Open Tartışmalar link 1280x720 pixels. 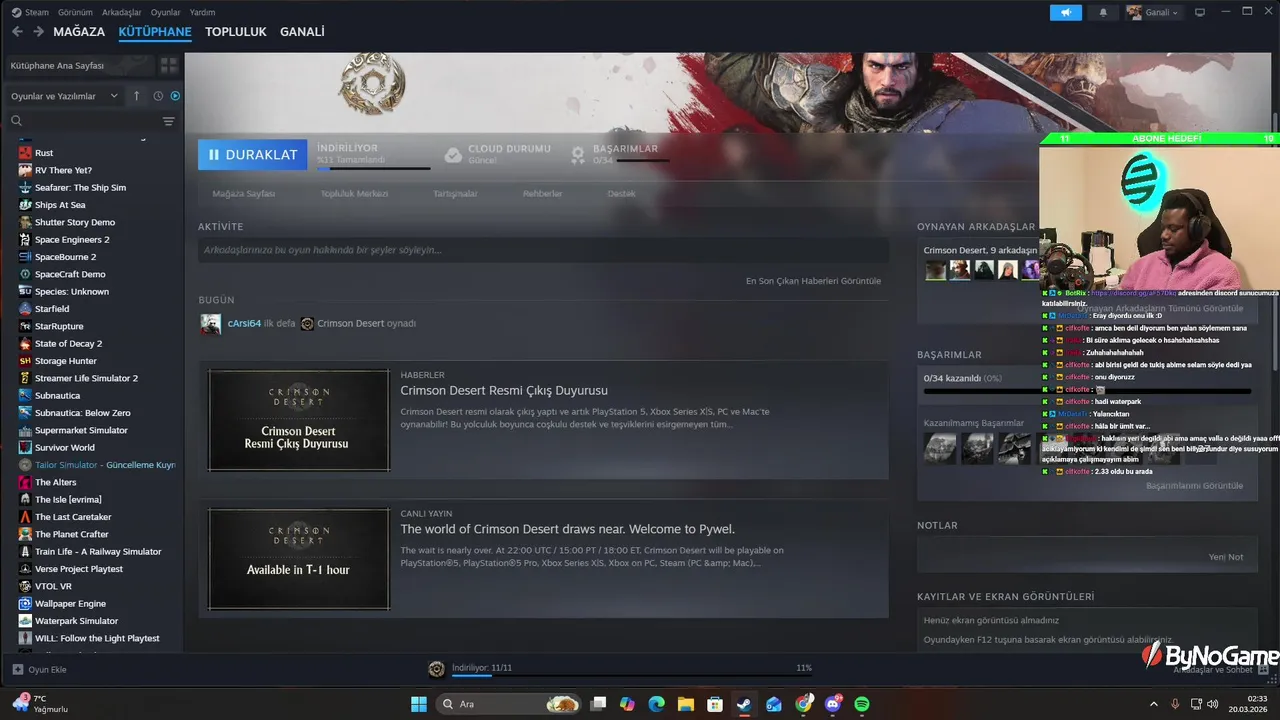(x=455, y=193)
